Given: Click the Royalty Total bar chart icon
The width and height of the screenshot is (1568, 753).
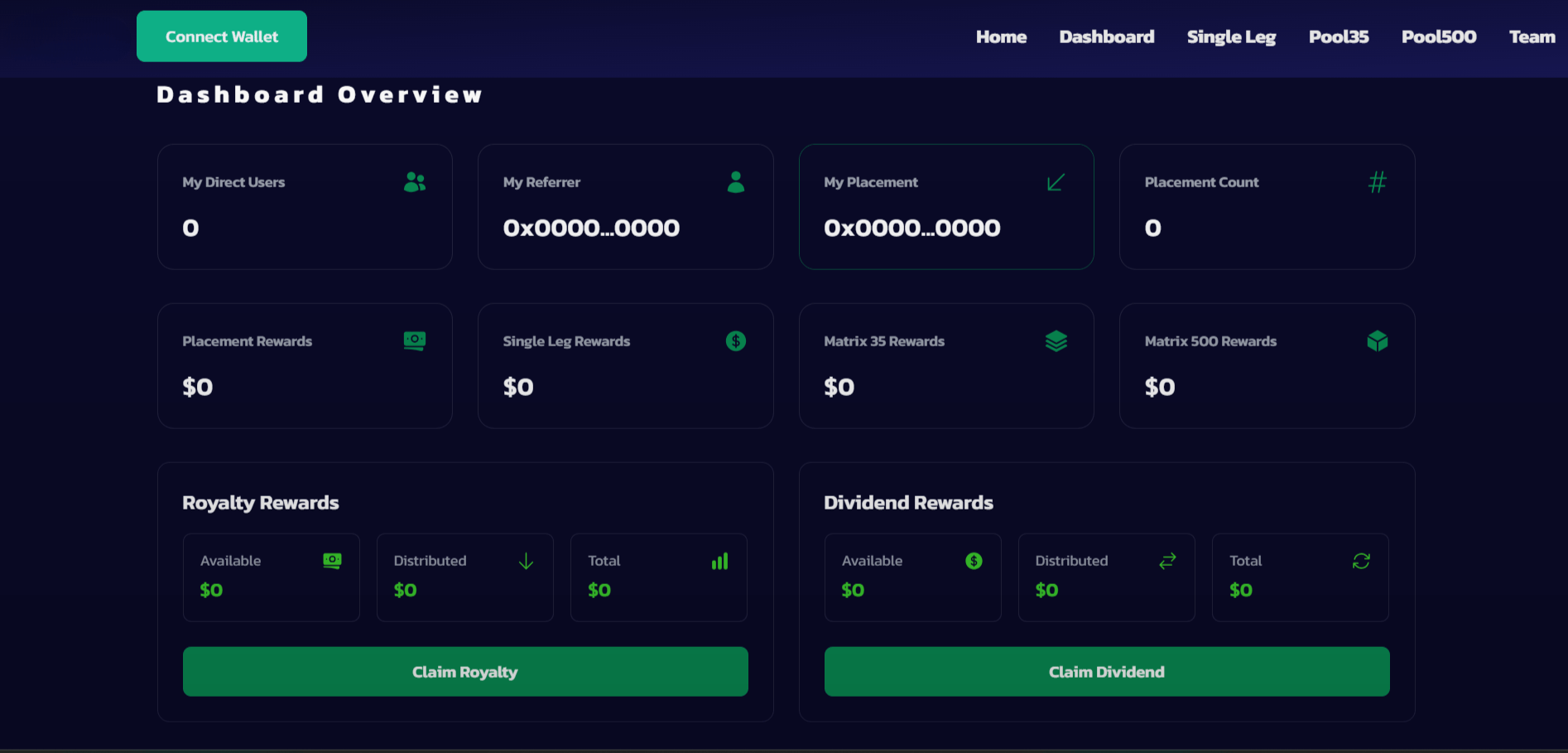Looking at the screenshot, I should (719, 561).
